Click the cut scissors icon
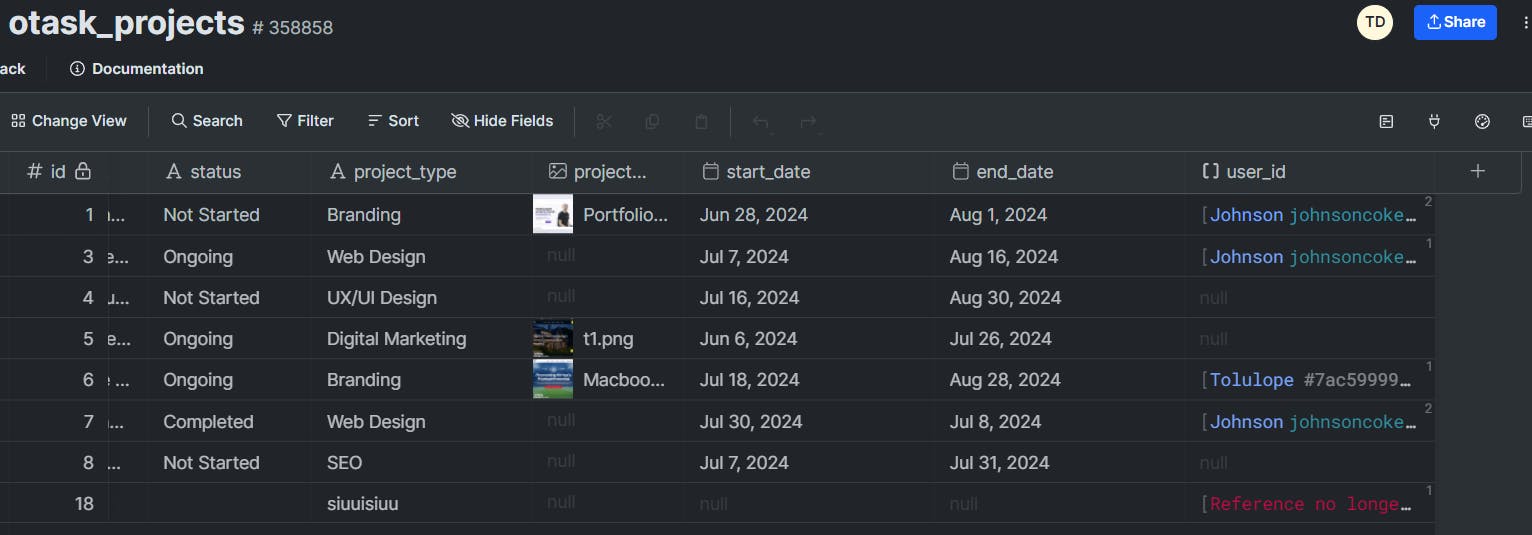The height and width of the screenshot is (535, 1532). 604,121
